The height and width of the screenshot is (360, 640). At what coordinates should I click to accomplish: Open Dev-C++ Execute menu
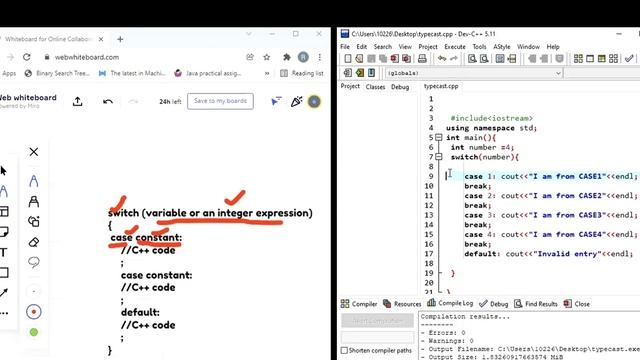[x=455, y=47]
